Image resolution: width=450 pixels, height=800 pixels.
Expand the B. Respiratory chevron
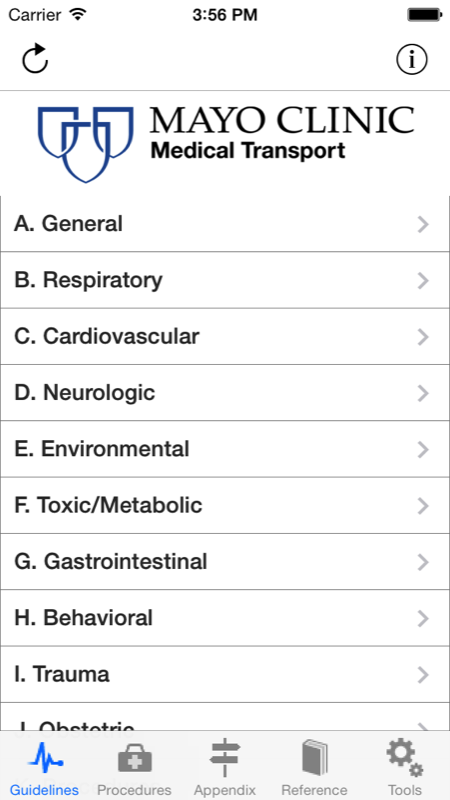[423, 280]
